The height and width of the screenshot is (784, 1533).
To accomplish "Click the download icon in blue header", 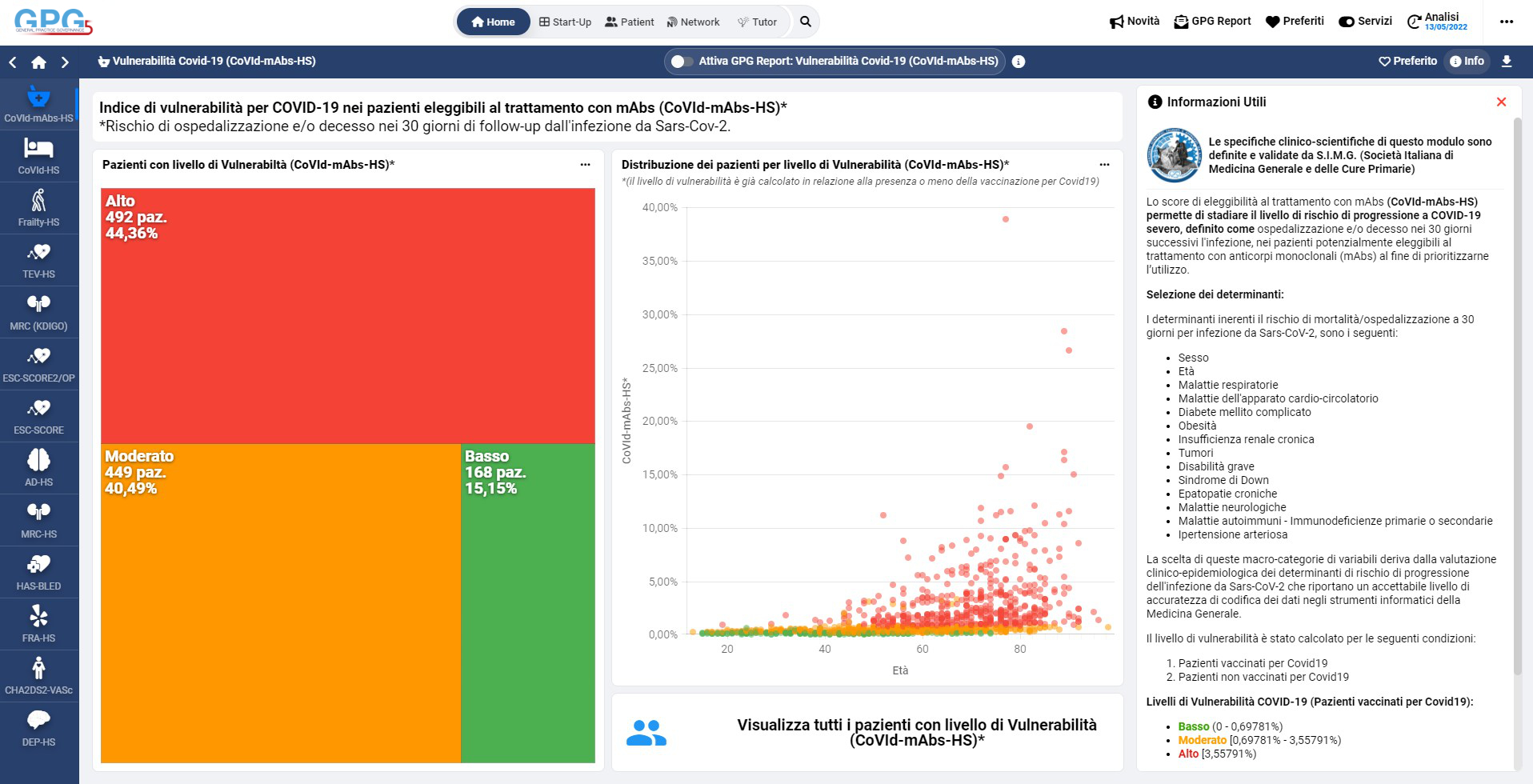I will [x=1507, y=61].
